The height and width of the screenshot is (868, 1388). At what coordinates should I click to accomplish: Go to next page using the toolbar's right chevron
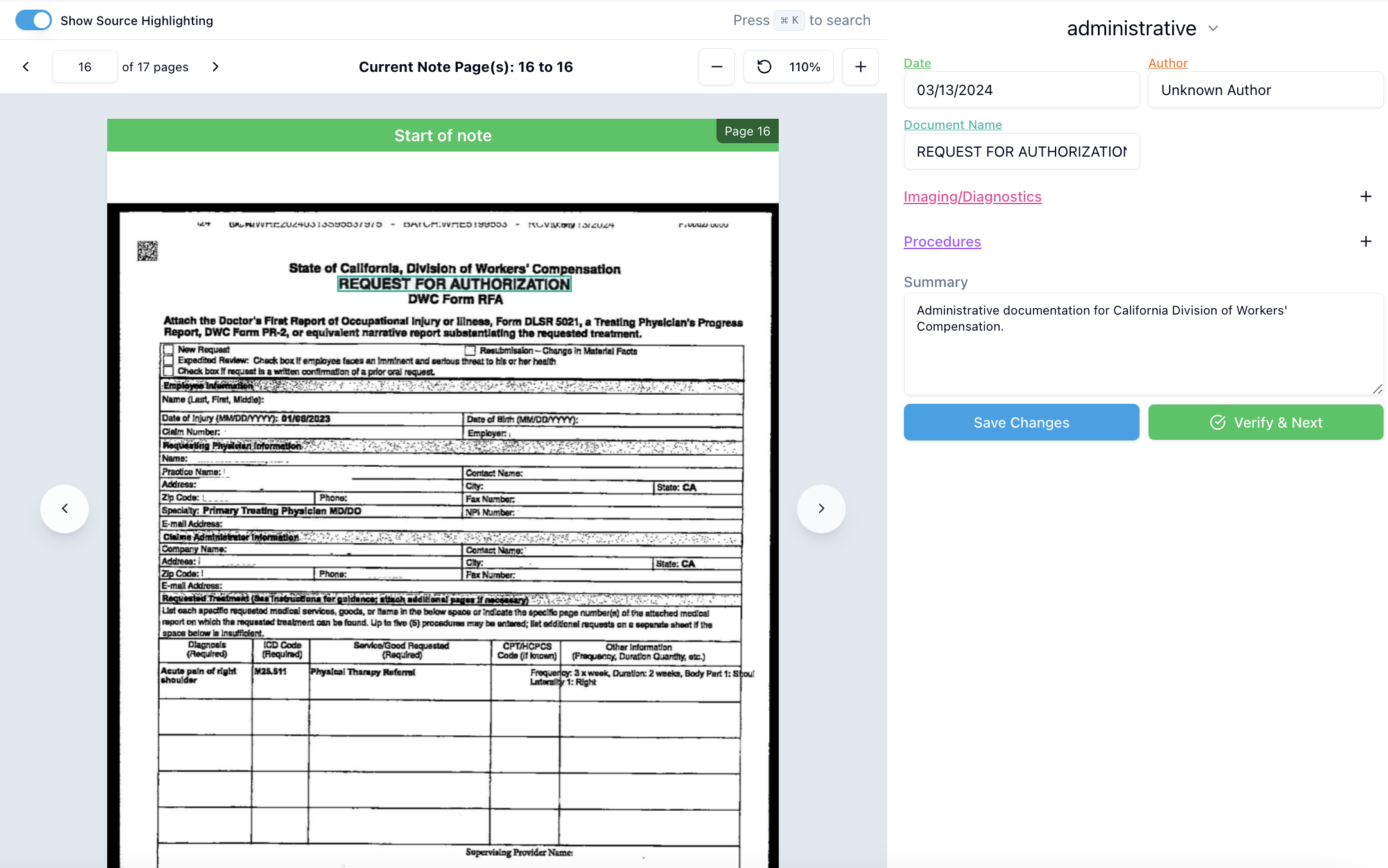pyautogui.click(x=216, y=67)
